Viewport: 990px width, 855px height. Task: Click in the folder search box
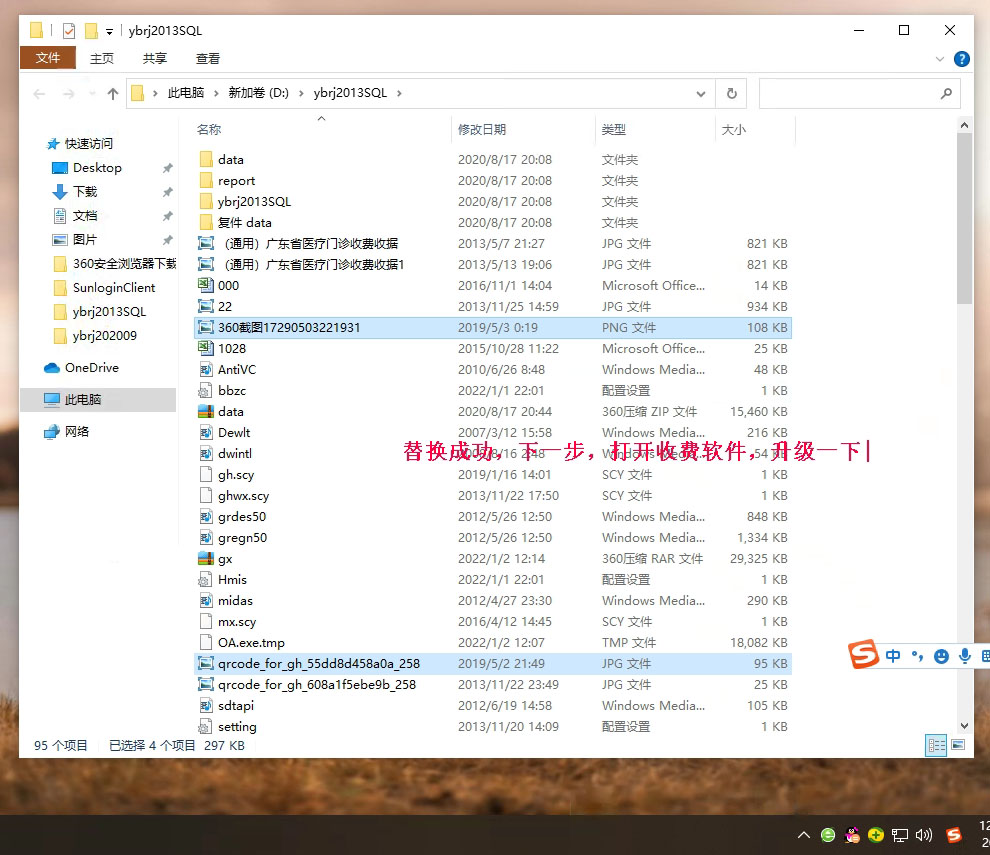[x=850, y=93]
